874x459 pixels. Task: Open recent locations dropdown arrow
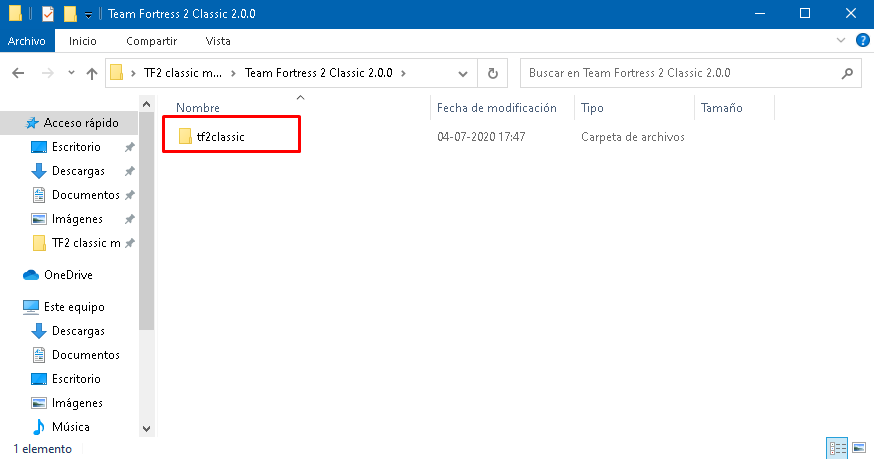tap(71, 73)
